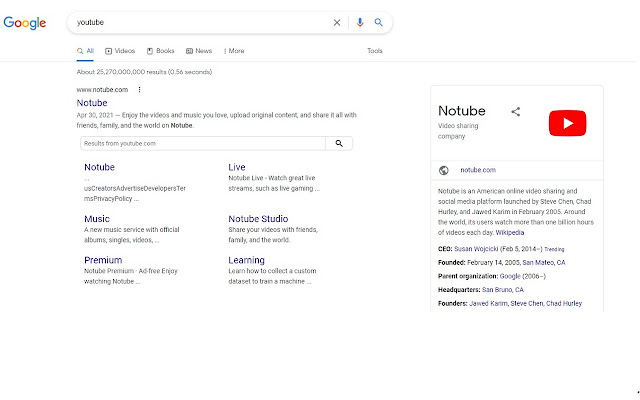
Task: Click the red play logo thumbnail
Action: click(567, 123)
